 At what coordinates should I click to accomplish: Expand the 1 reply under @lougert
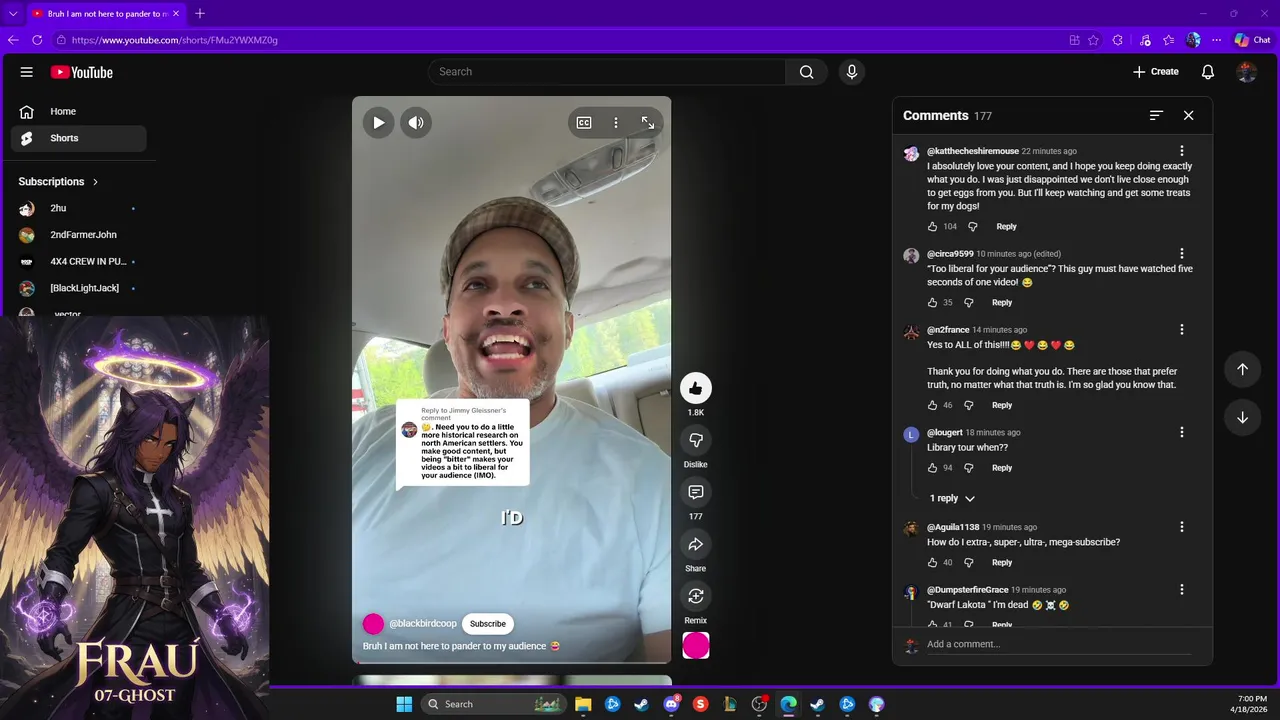pos(952,498)
